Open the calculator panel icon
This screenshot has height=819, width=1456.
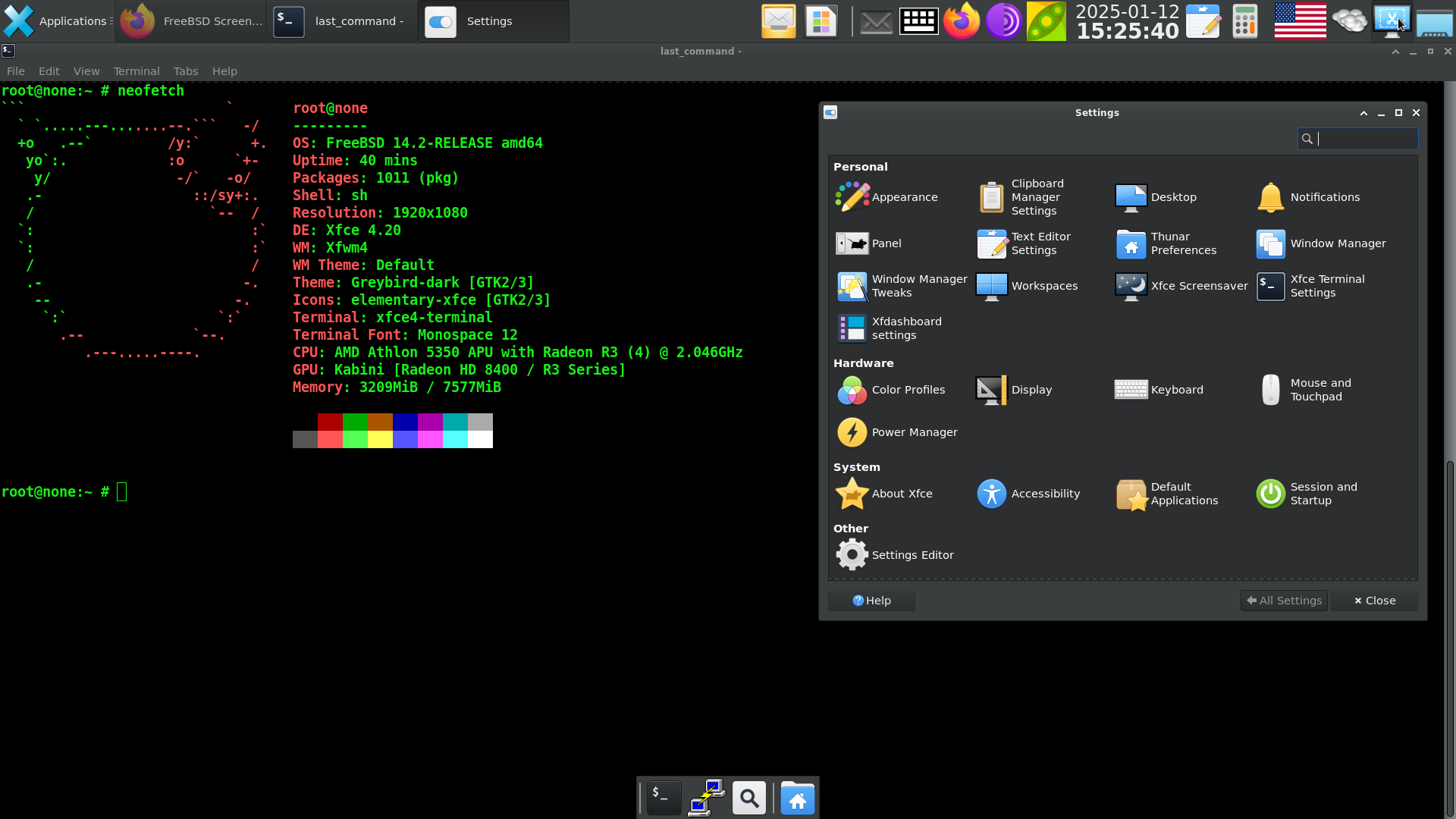1244,21
